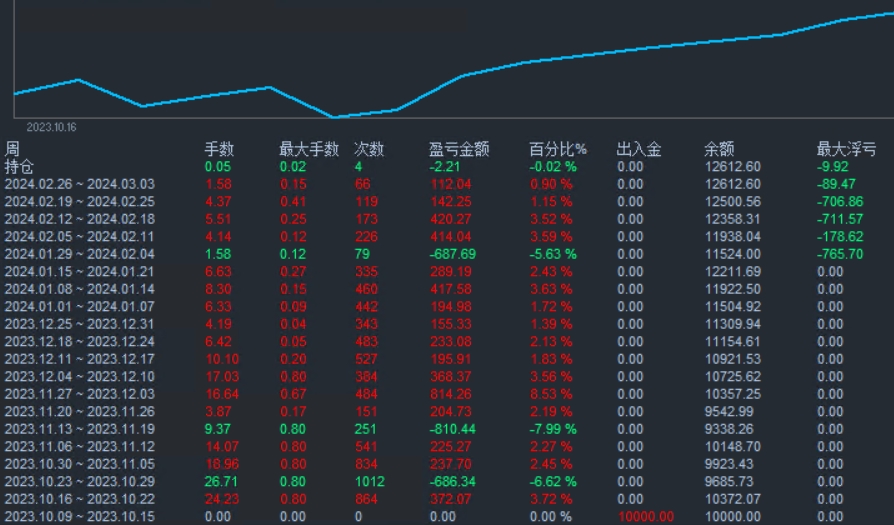
Task: Click the max floating loss -765.70
Action: click(x=840, y=254)
